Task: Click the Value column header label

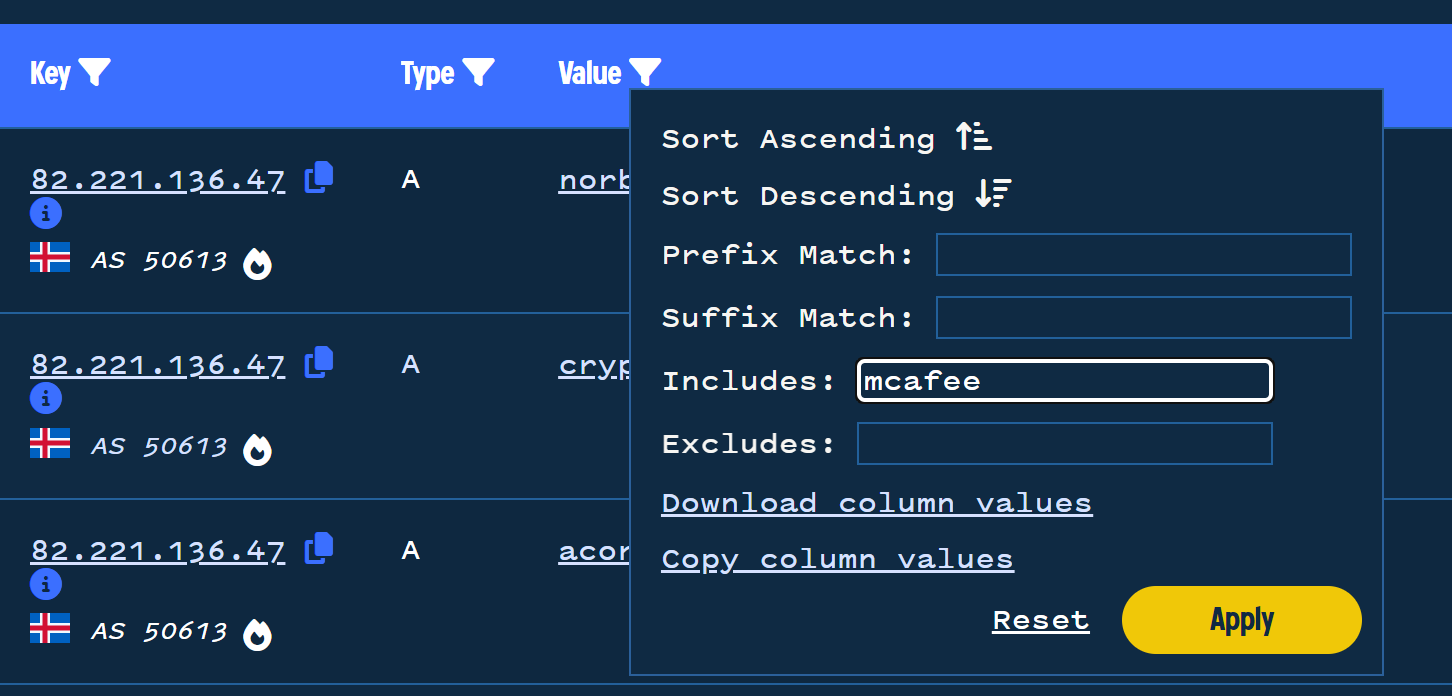Action: (590, 73)
